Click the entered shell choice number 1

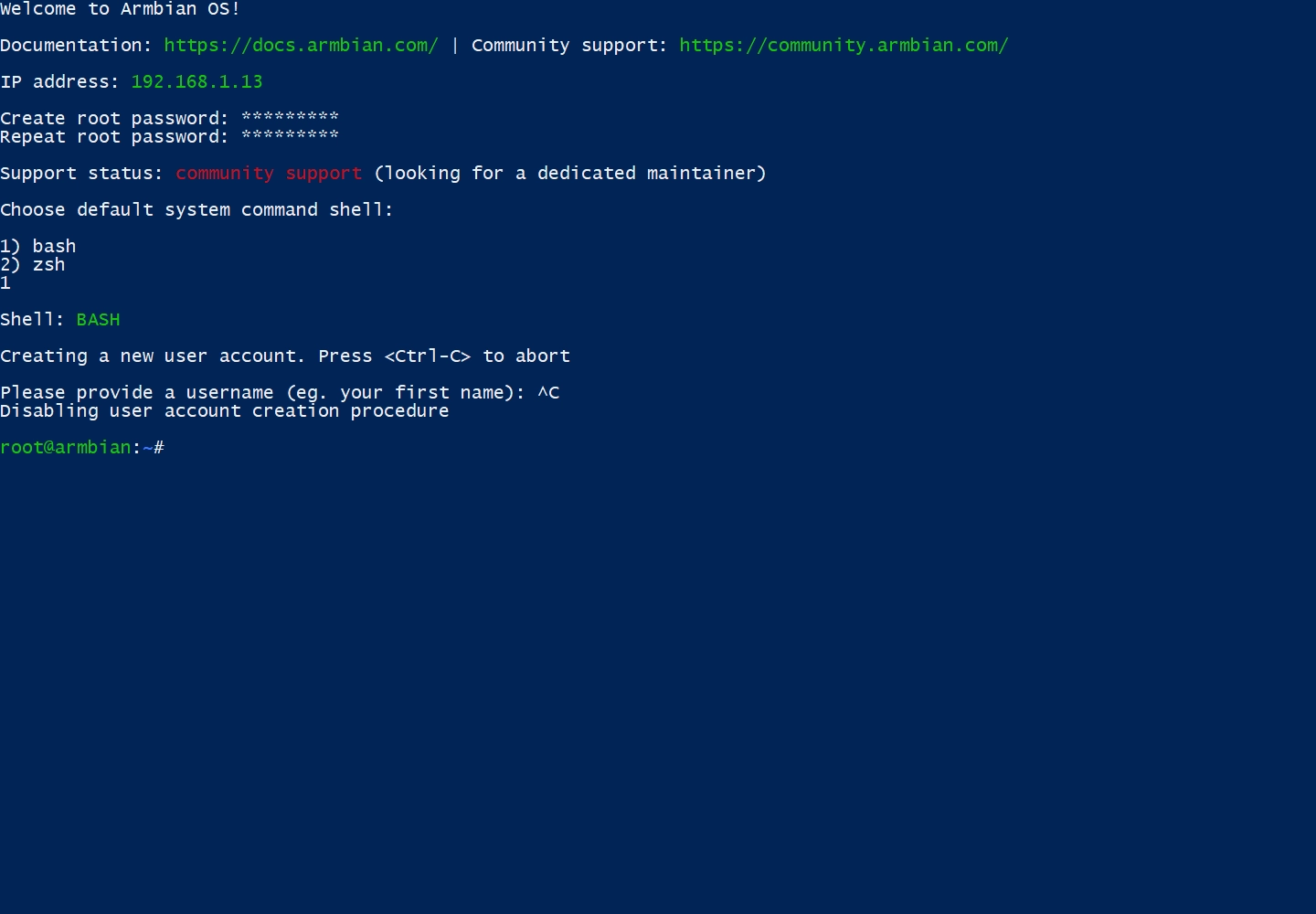point(5,283)
